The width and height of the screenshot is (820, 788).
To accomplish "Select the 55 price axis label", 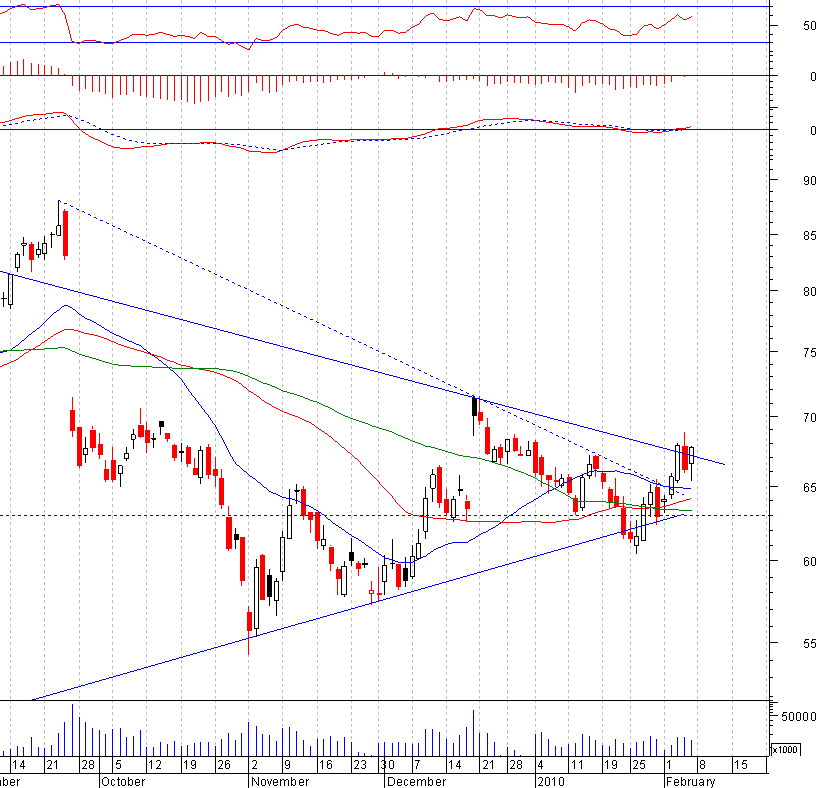I will tap(810, 644).
